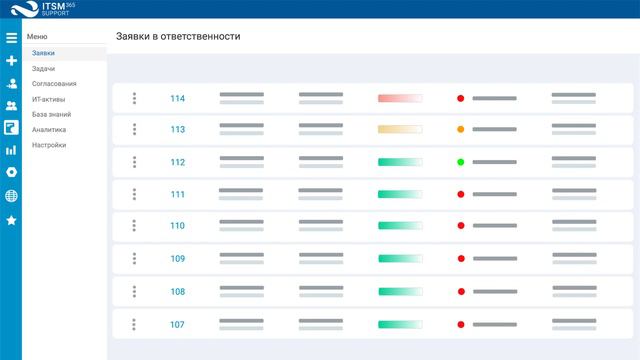Open request number 114 link
This screenshot has width=640, height=360.
[x=178, y=98]
